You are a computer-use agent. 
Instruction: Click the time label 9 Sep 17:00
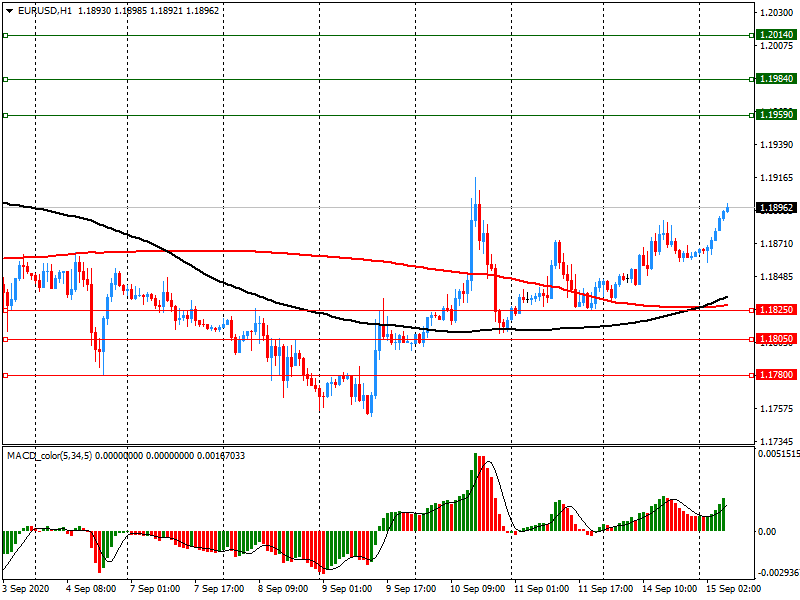pyautogui.click(x=411, y=589)
